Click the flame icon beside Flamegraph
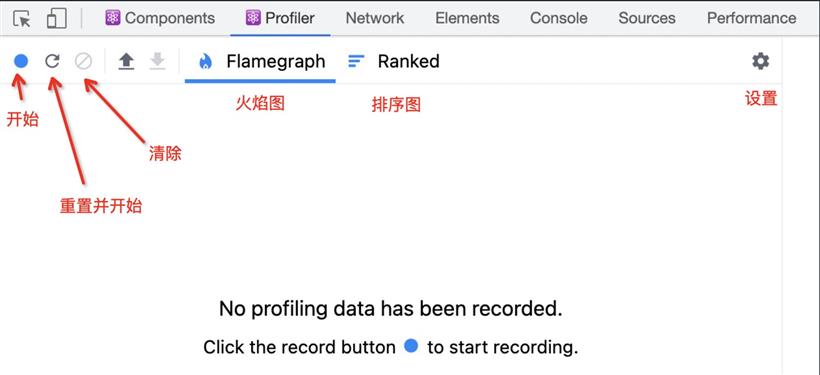 coord(206,62)
